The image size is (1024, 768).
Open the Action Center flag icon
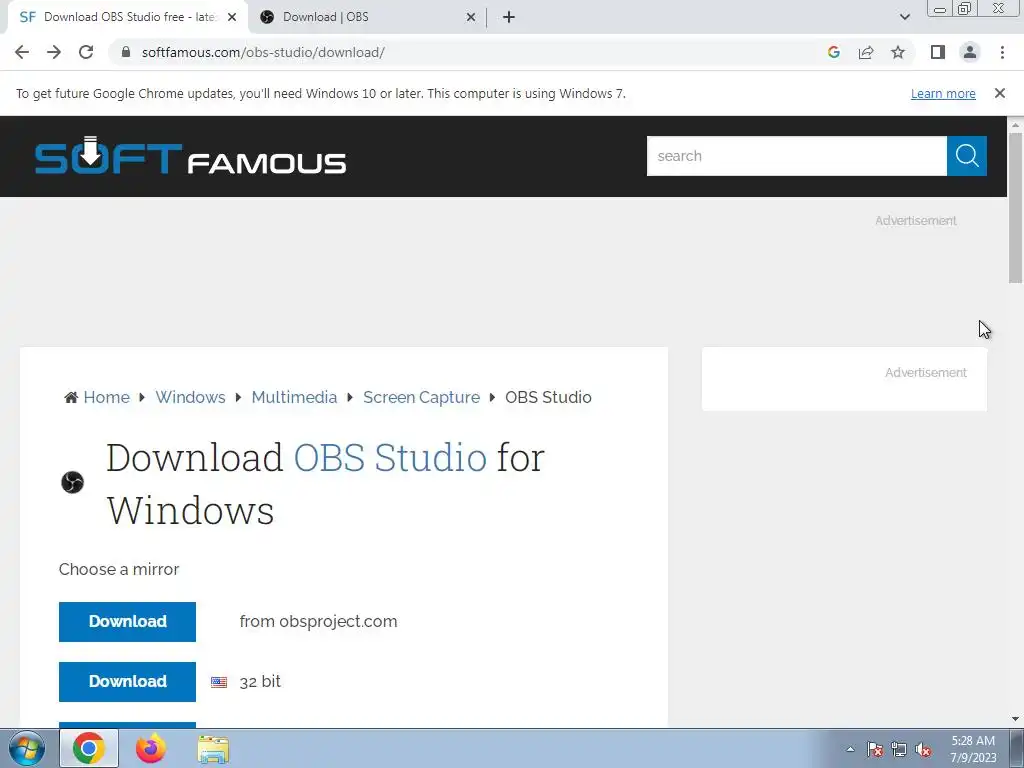click(874, 749)
